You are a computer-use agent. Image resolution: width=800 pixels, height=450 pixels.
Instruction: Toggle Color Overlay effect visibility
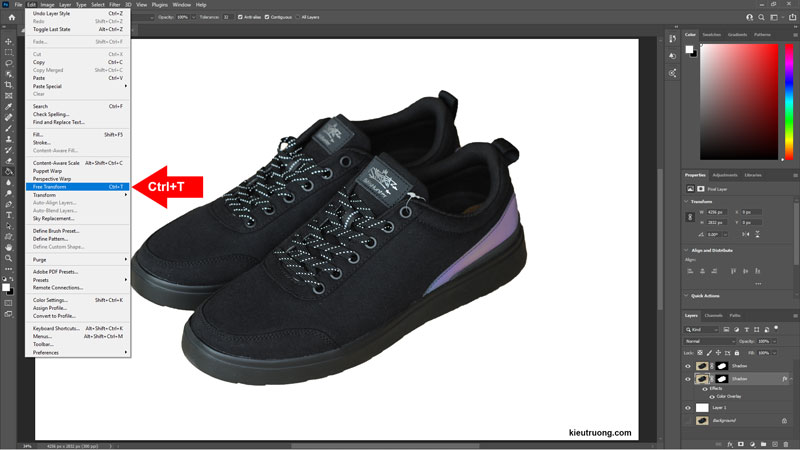(712, 396)
